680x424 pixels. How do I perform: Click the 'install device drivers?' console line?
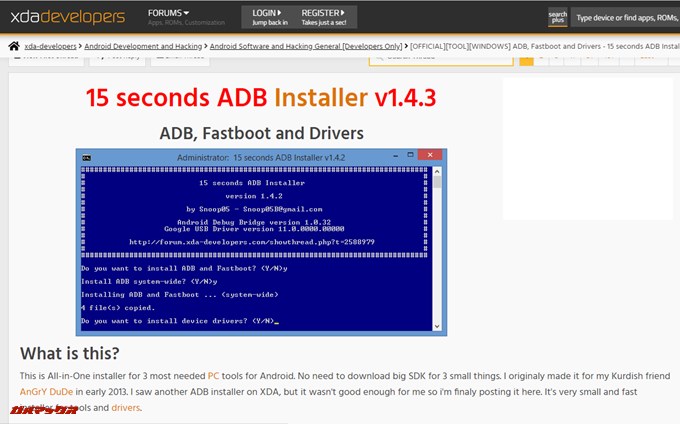tap(178, 321)
